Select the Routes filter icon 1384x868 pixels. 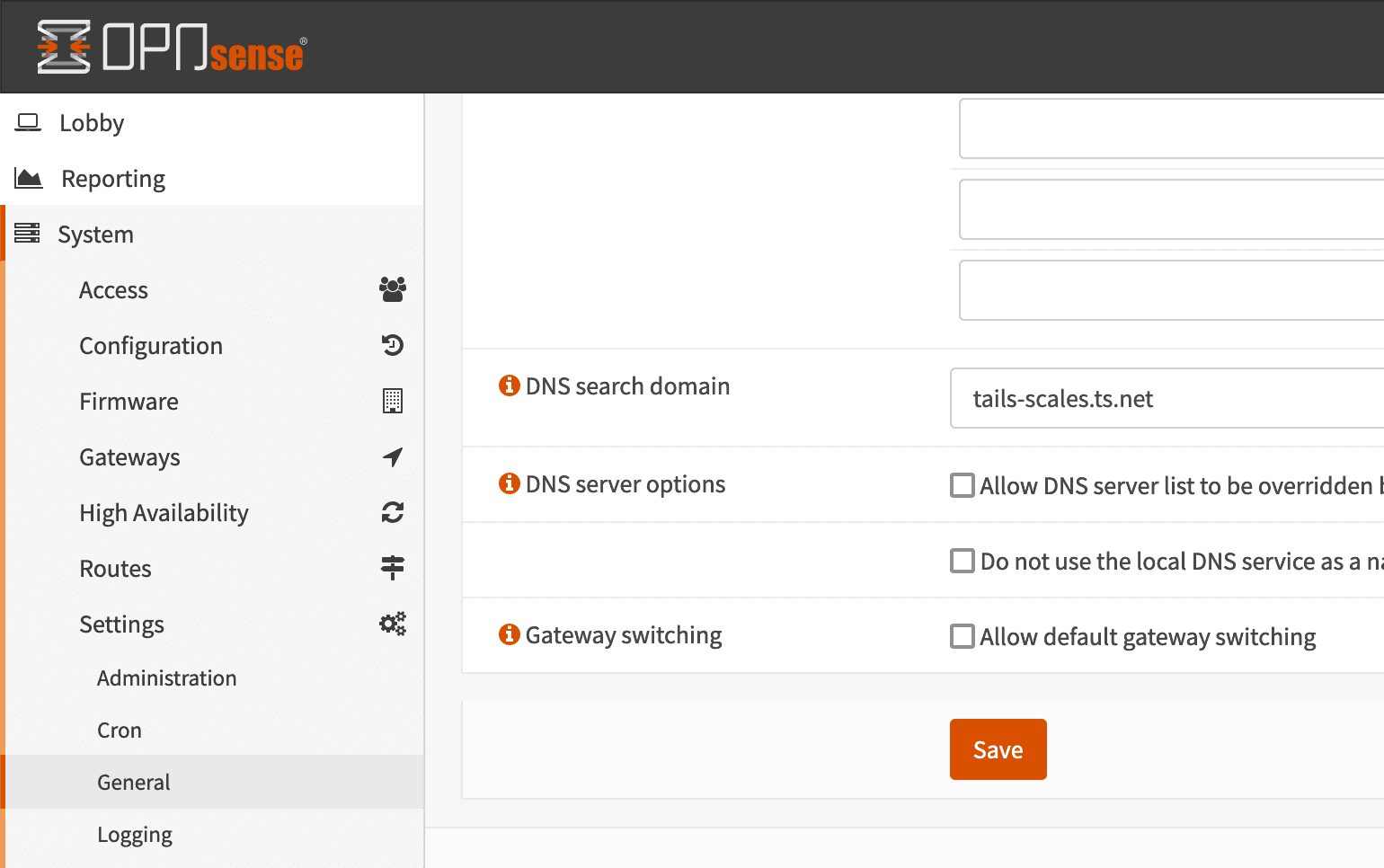[x=393, y=568]
